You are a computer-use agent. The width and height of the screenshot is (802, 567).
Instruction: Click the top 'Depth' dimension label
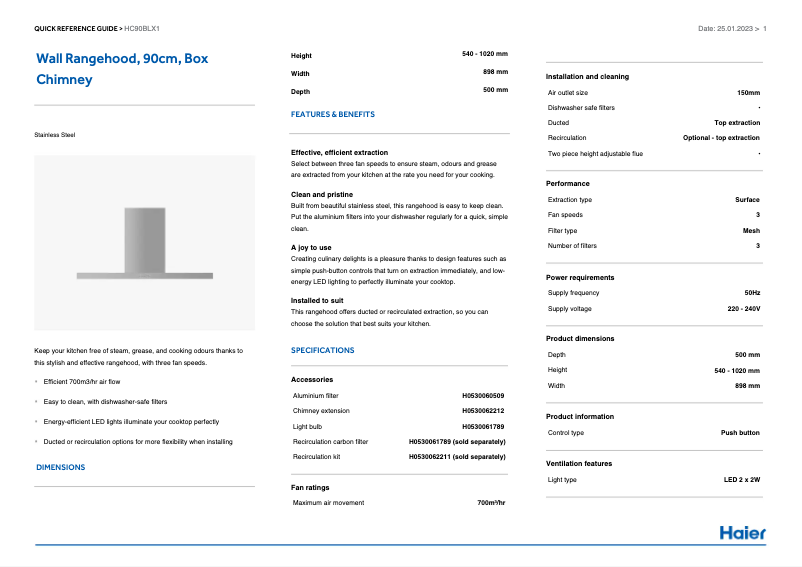[x=300, y=92]
